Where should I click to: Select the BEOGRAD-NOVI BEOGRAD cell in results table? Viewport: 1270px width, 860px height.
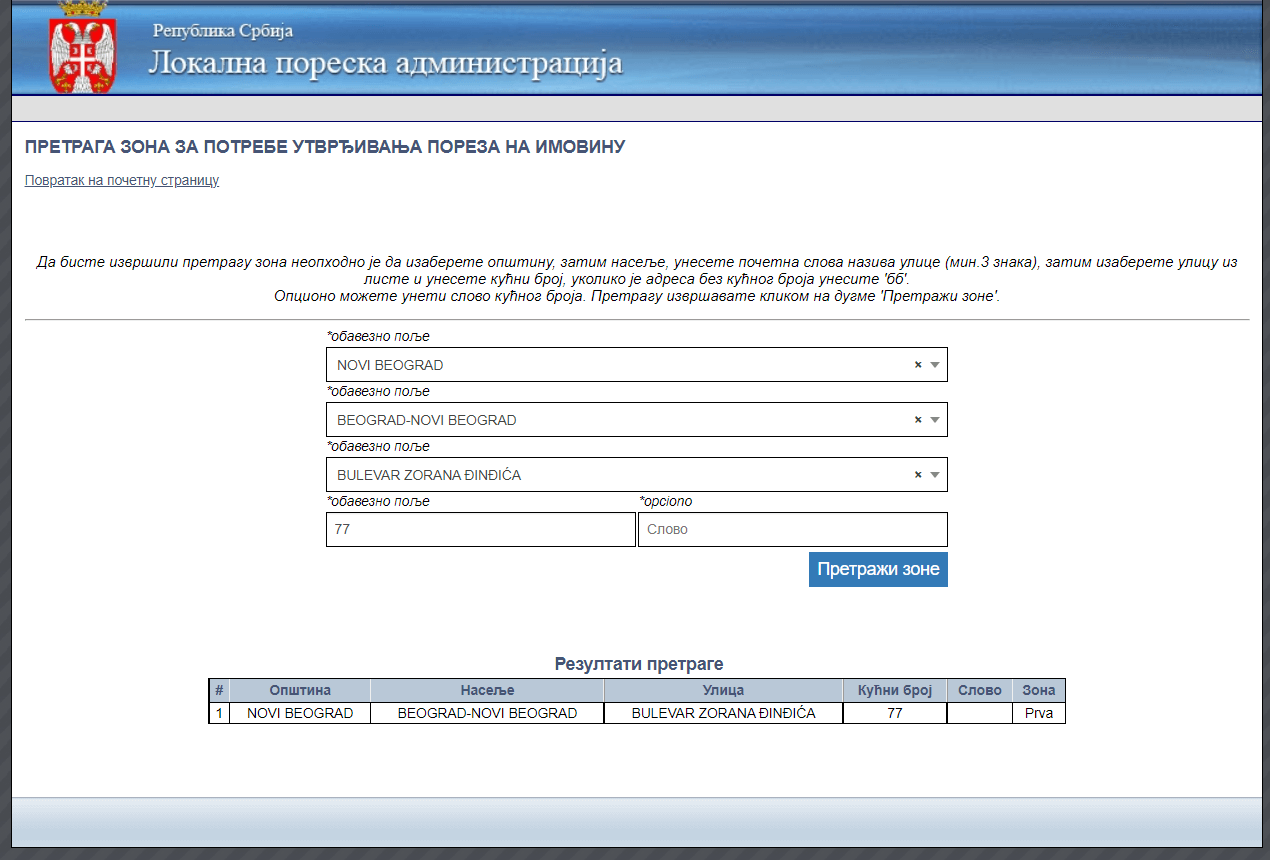point(487,713)
